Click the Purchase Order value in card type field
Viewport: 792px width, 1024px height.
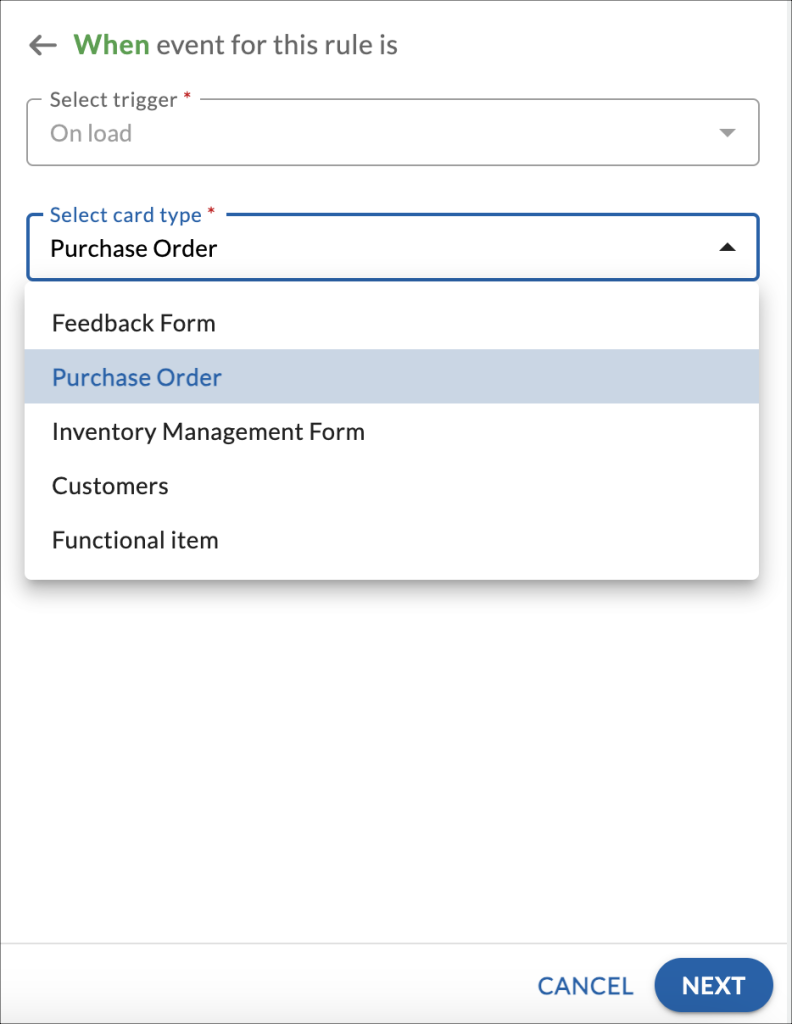(x=134, y=248)
